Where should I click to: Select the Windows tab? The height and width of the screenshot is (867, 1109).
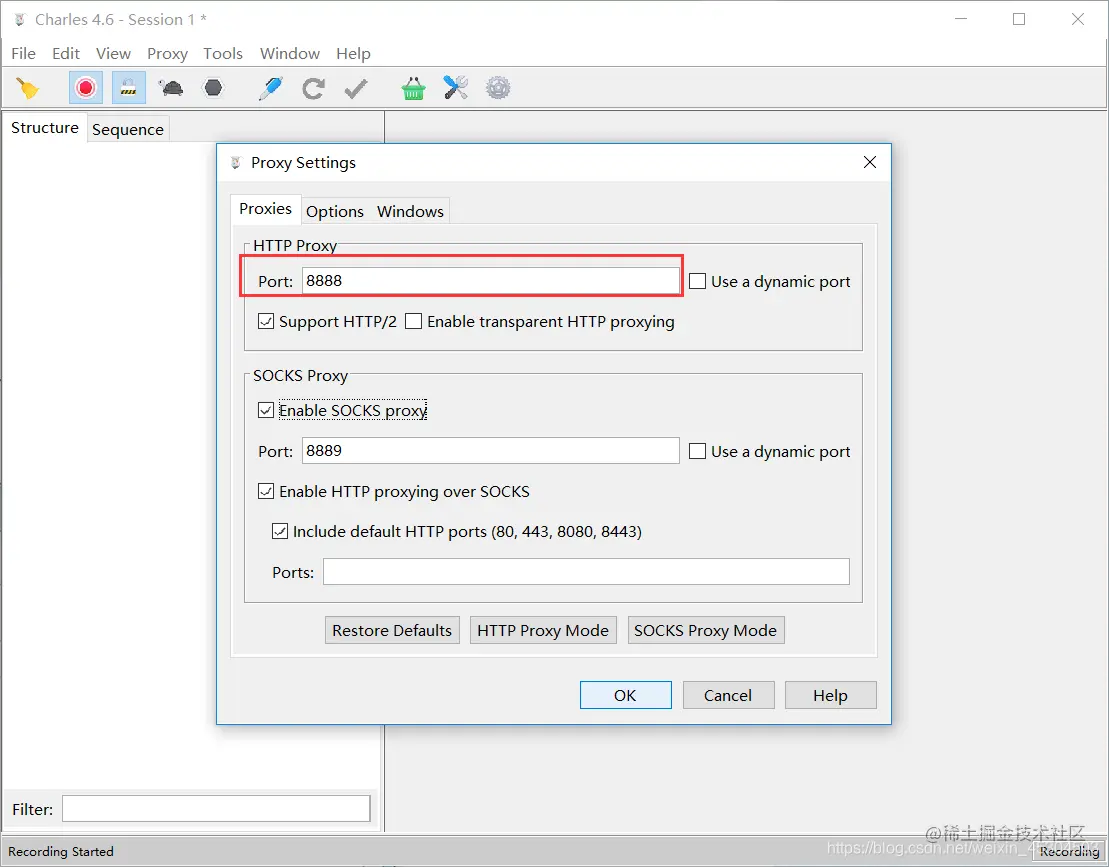[410, 211]
